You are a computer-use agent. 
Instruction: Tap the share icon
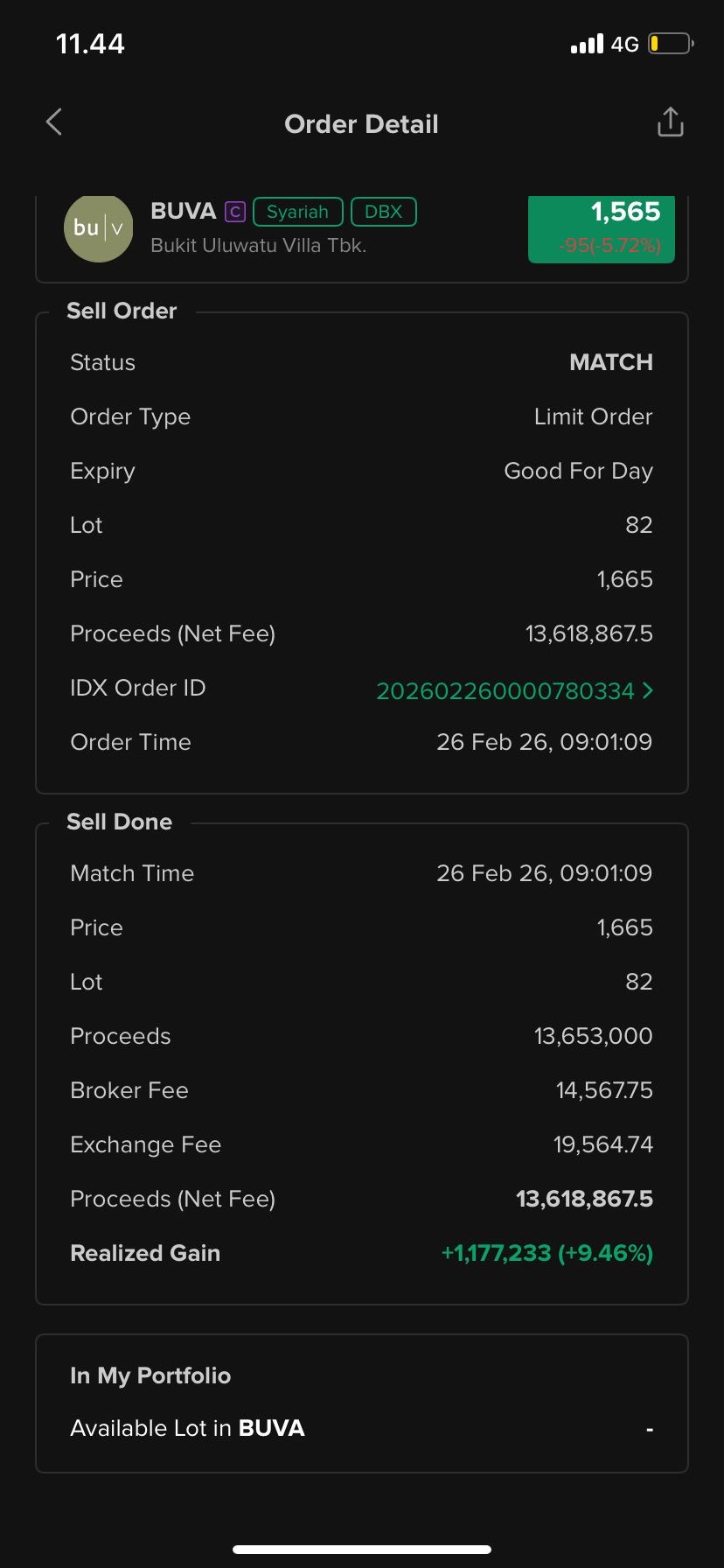click(x=670, y=122)
